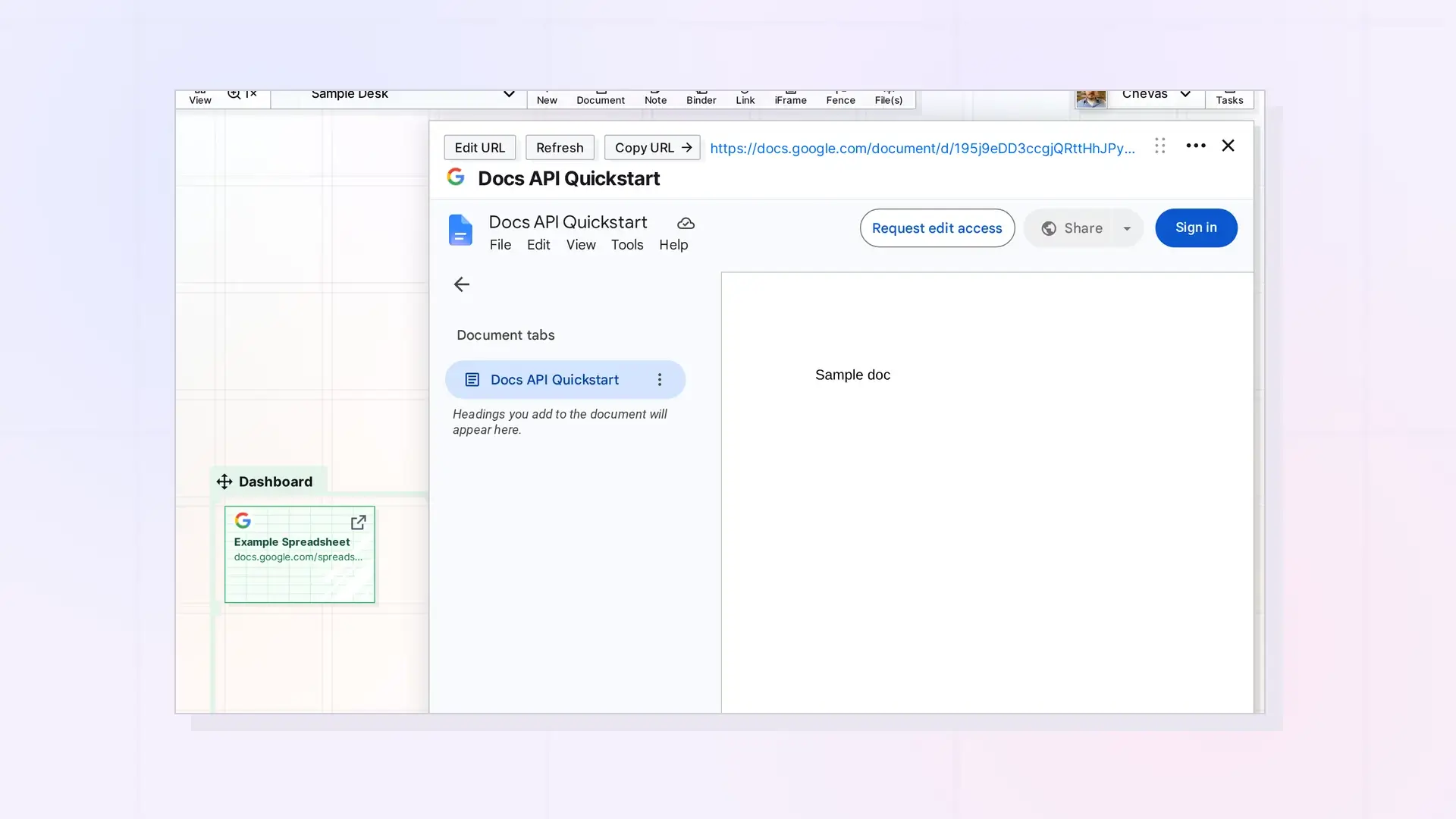
Task: Open the Tools menu in Docs
Action: tap(627, 245)
